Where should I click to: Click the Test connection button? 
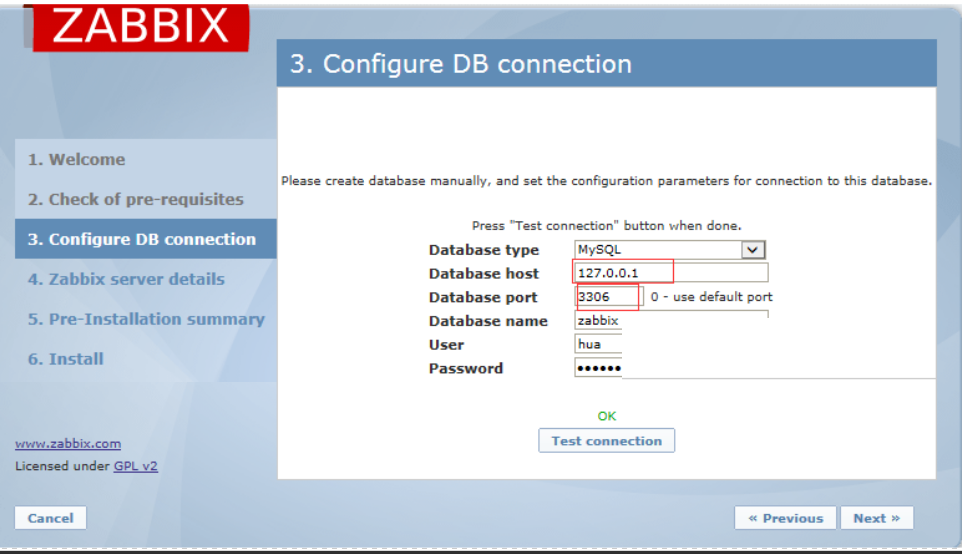coord(606,441)
